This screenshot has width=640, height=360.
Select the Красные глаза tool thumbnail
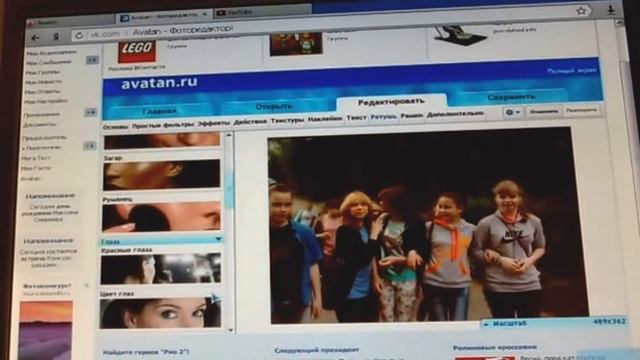coord(161,268)
